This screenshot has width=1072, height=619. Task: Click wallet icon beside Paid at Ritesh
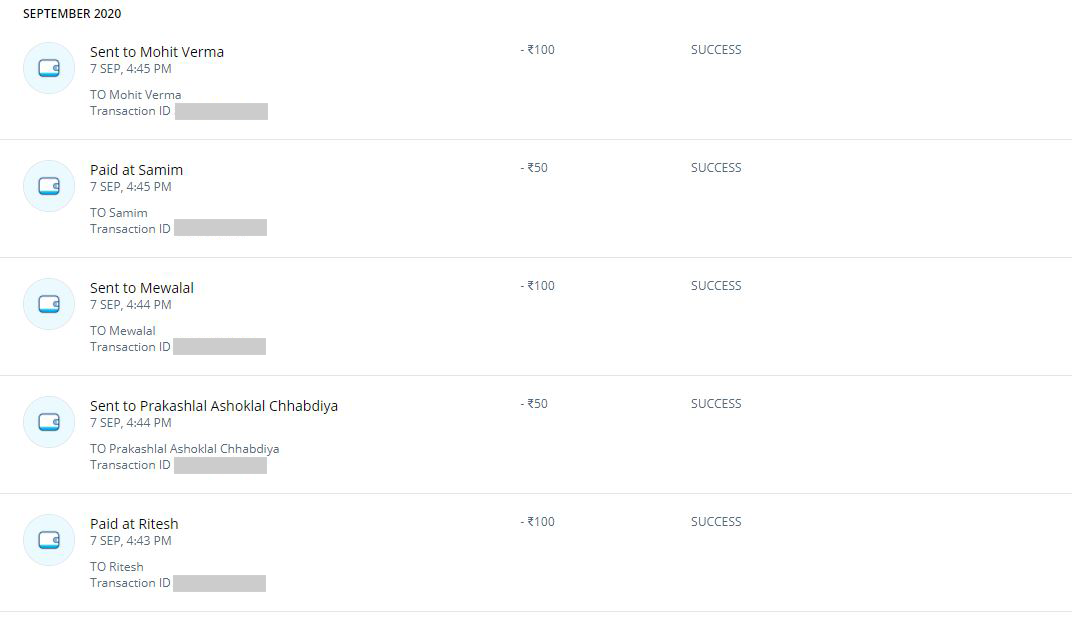tap(49, 540)
